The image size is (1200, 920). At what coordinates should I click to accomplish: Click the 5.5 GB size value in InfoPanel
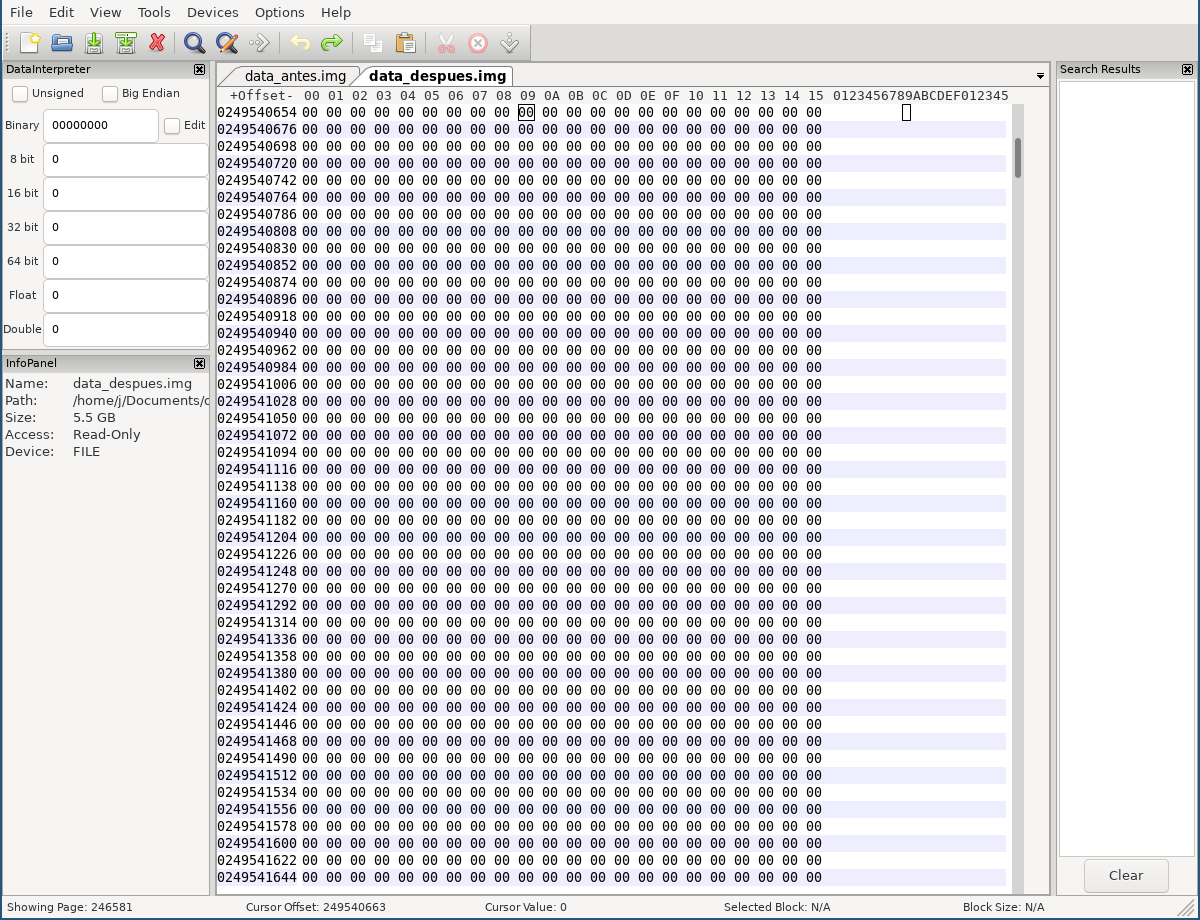94,417
